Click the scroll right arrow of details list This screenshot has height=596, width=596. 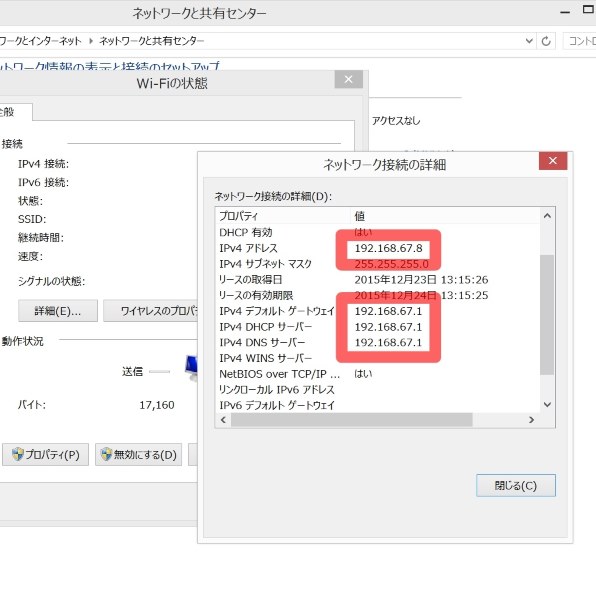tap(531, 420)
